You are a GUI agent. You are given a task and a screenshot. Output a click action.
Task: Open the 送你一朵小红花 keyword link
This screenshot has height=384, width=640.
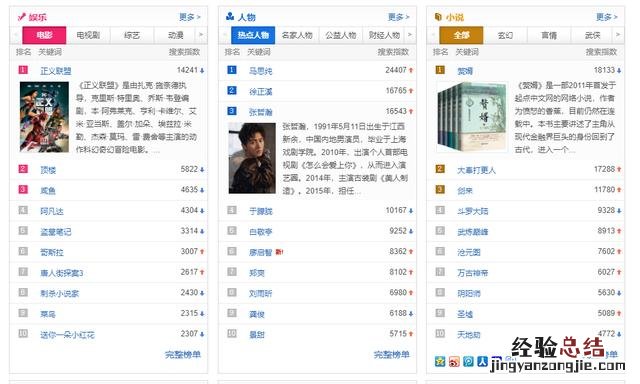[67, 335]
